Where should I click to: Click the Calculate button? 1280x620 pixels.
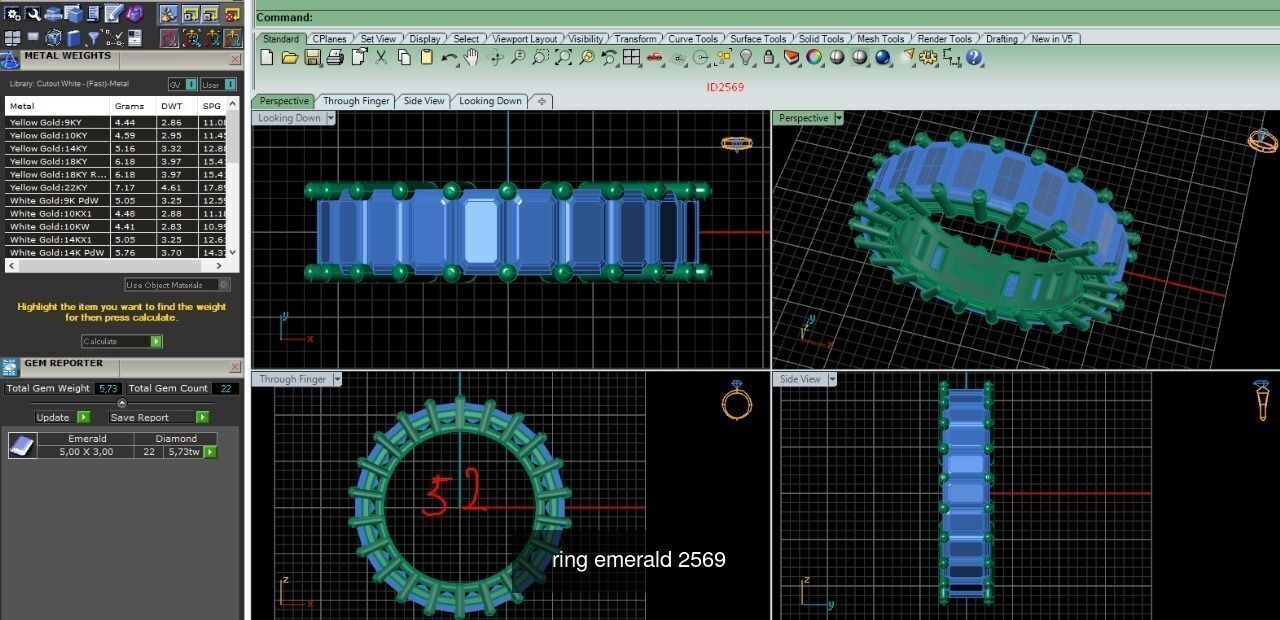coord(122,341)
